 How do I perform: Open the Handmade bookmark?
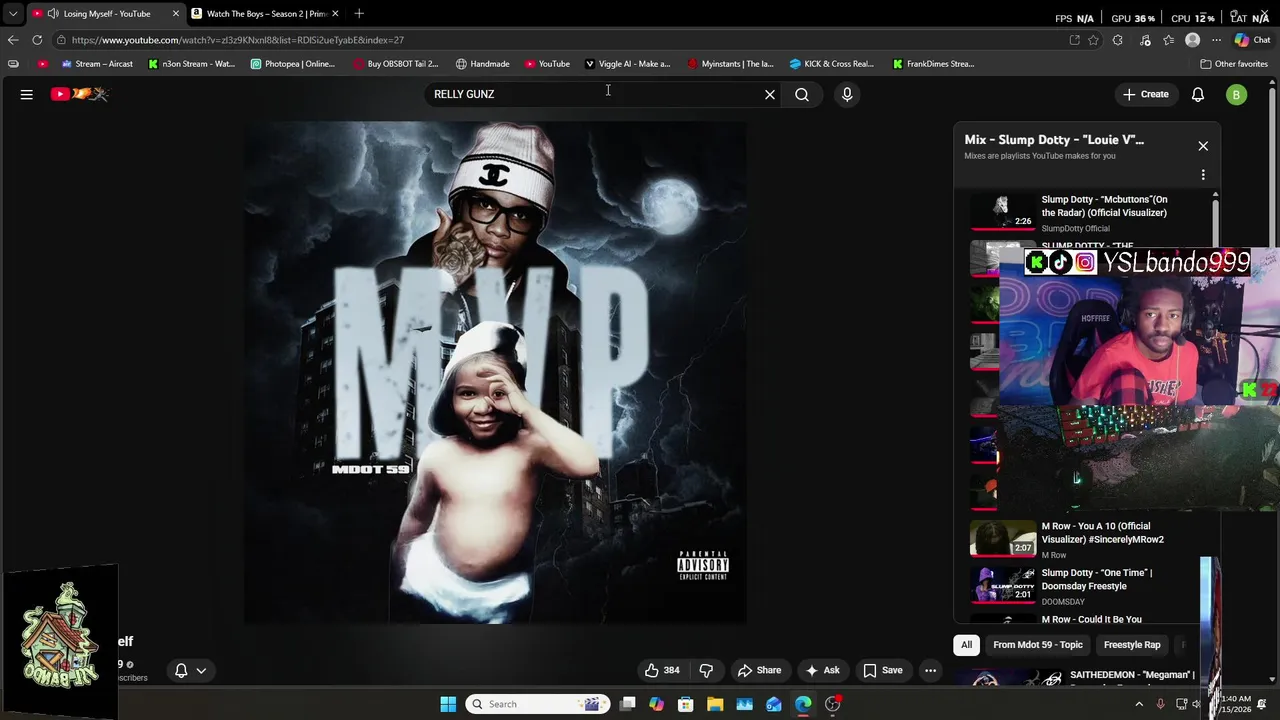point(482,64)
